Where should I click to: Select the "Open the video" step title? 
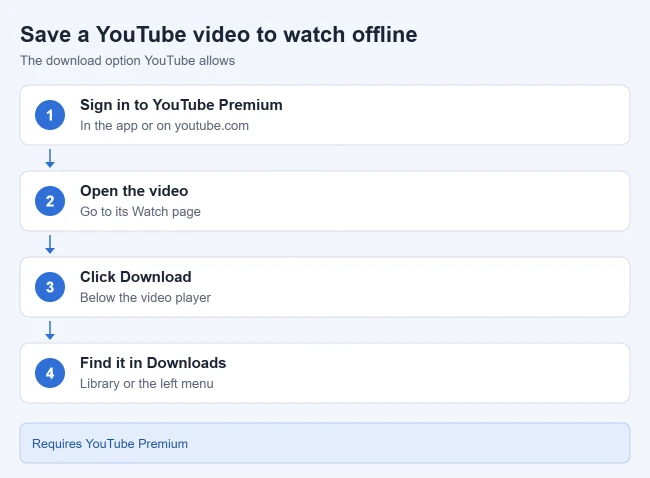point(134,191)
